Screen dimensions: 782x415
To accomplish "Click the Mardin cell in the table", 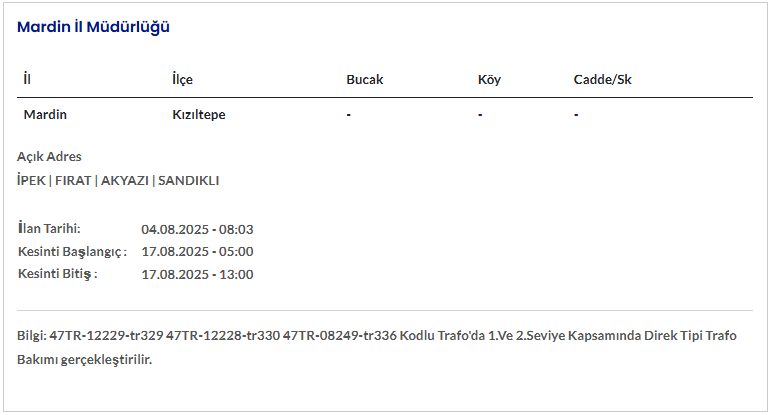I will click(45, 115).
